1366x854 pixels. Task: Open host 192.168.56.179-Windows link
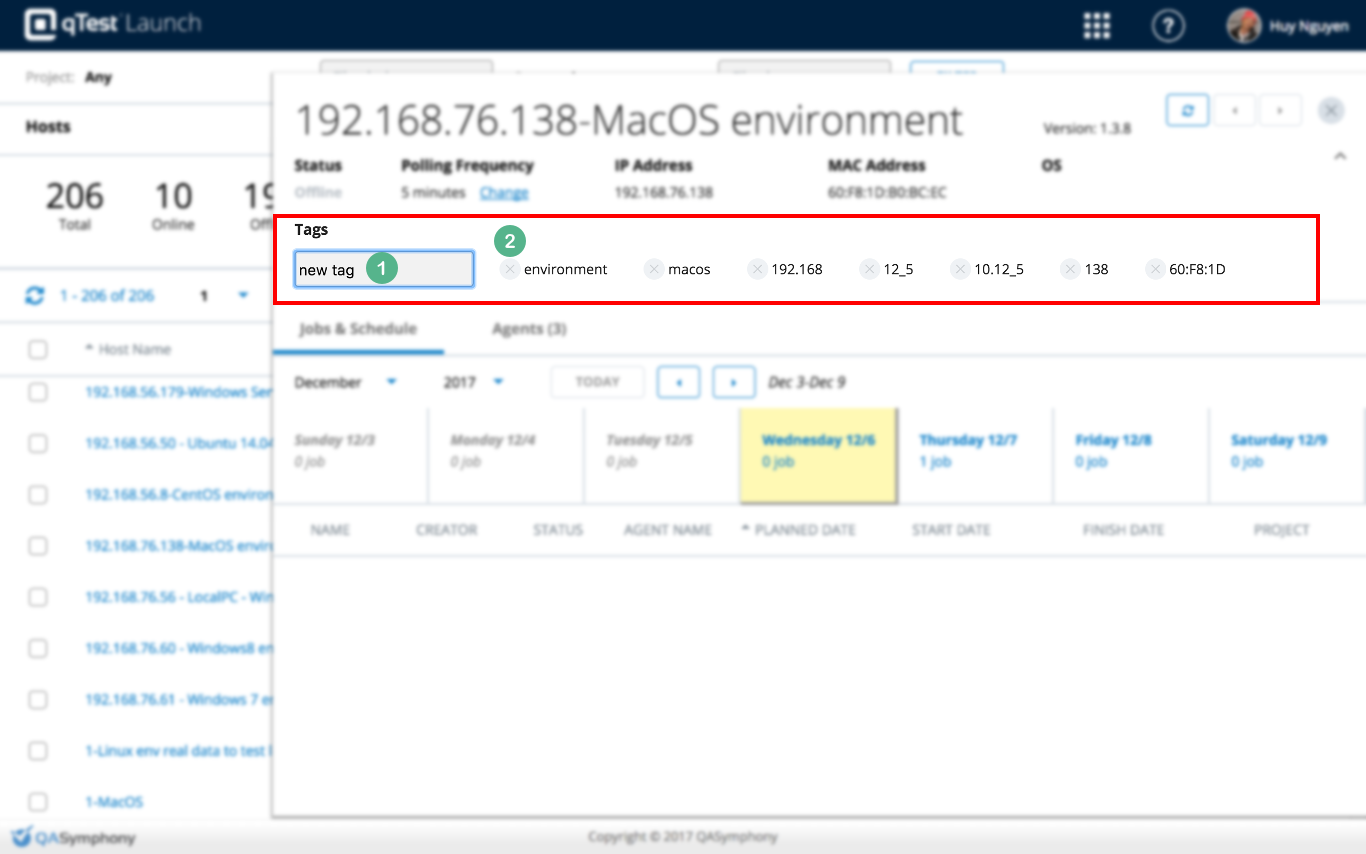pos(178,392)
